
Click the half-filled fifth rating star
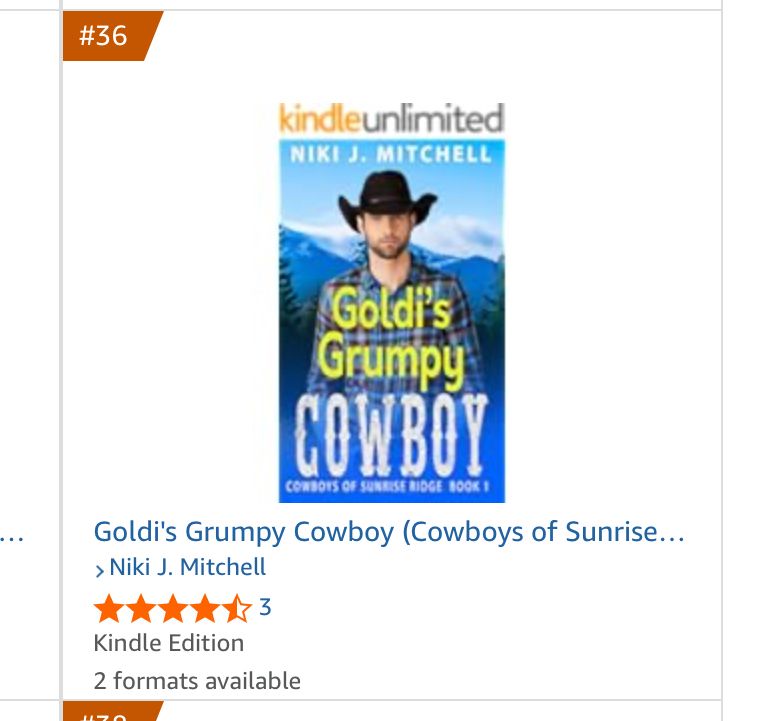(x=237, y=608)
